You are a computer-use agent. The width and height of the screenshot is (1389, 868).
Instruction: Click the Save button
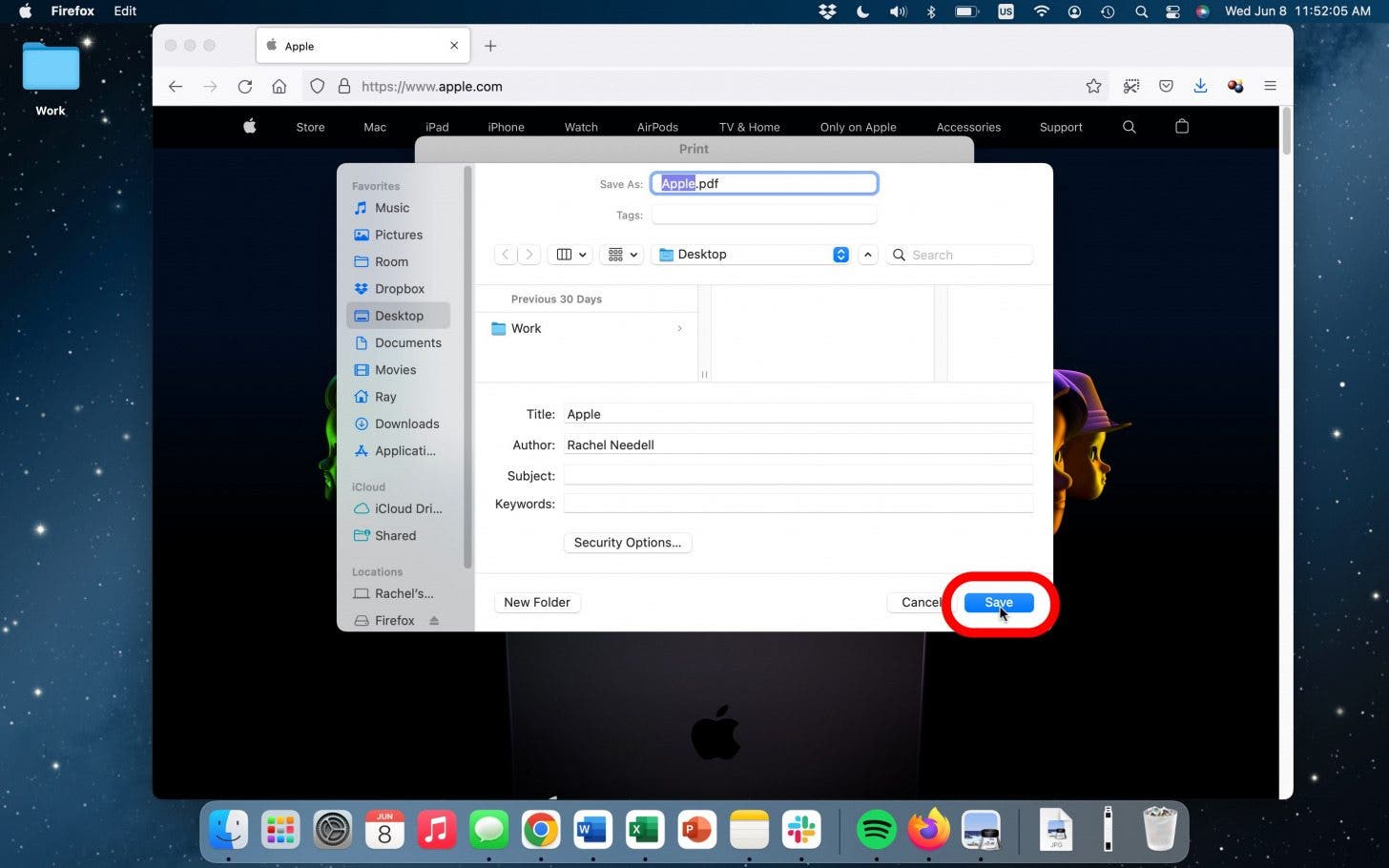[998, 602]
